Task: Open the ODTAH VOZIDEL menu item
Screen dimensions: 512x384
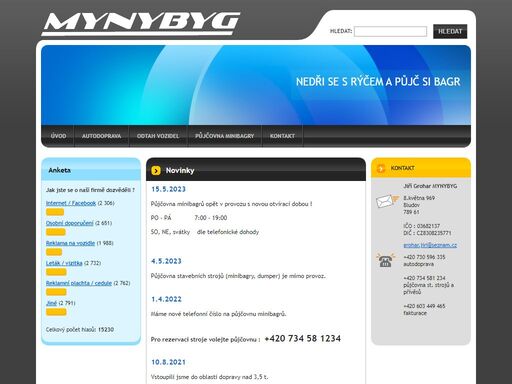Action: coord(158,136)
